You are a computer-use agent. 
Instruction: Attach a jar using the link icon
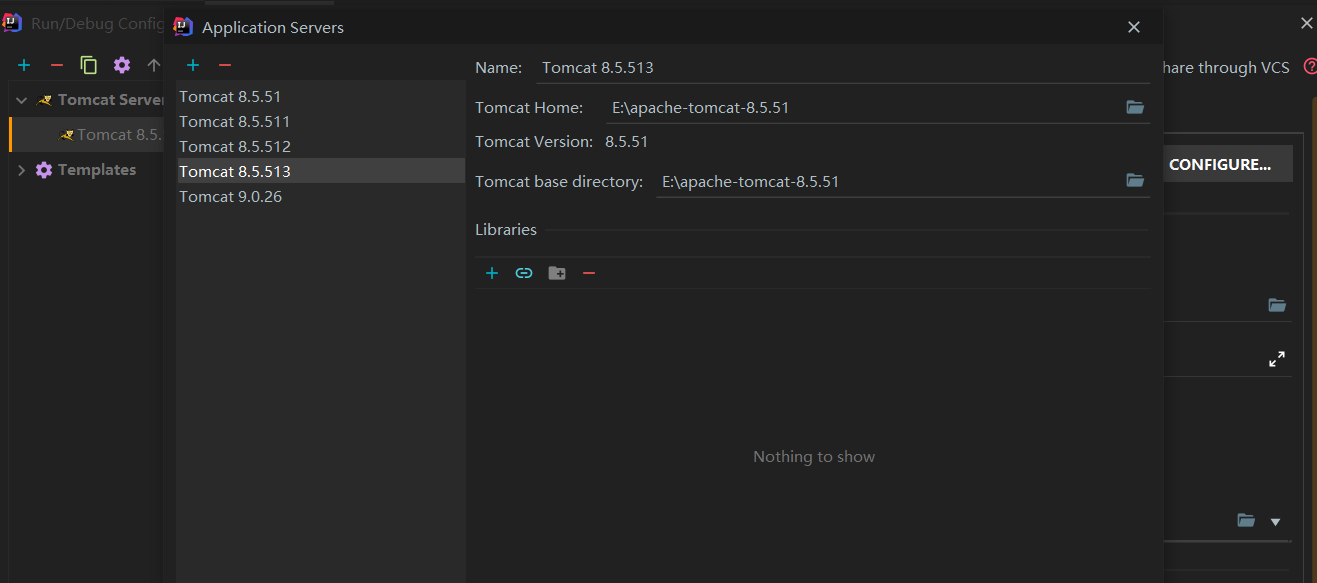524,272
